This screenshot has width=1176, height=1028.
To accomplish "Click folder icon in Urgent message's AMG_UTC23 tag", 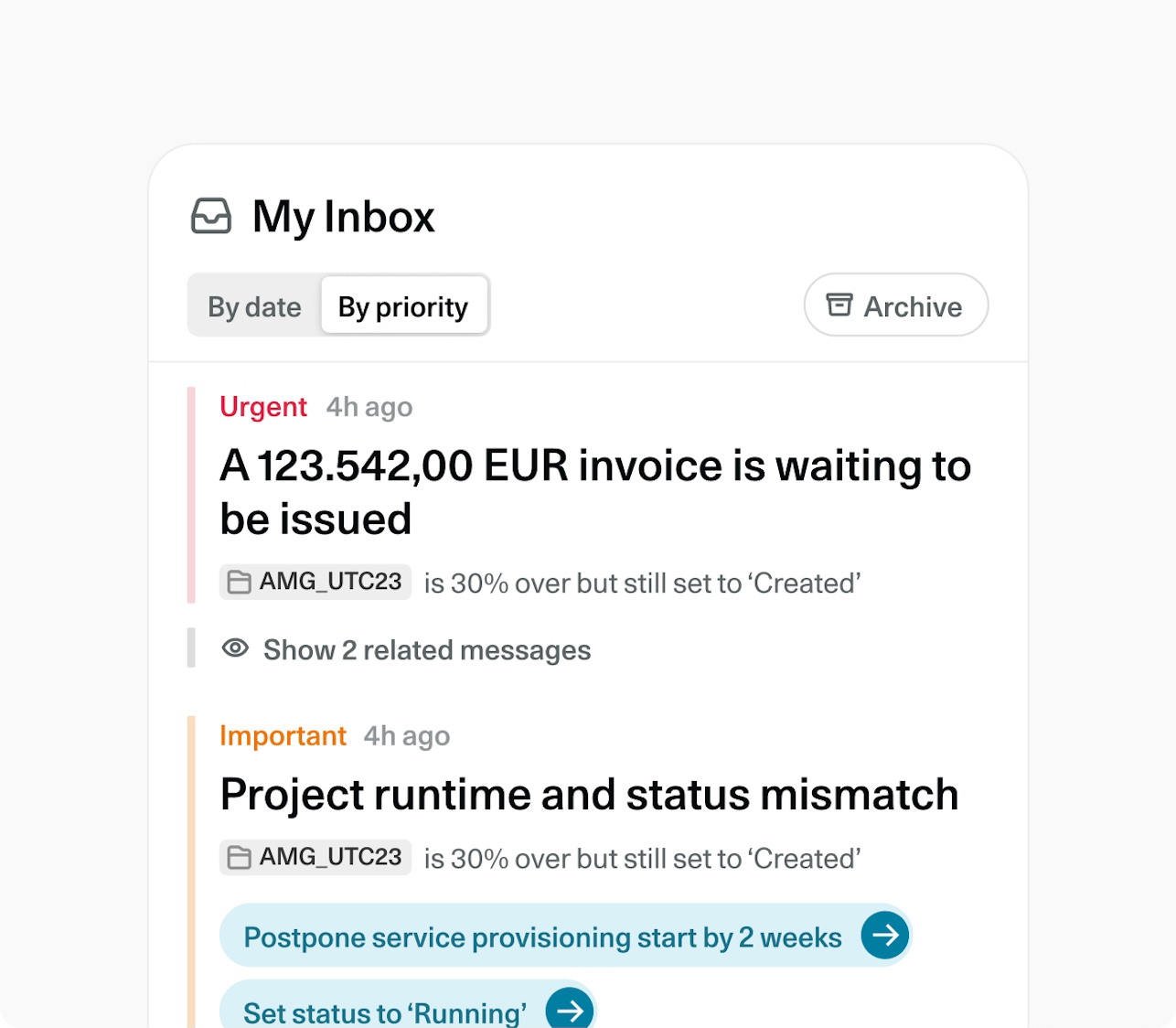I will tap(240, 583).
